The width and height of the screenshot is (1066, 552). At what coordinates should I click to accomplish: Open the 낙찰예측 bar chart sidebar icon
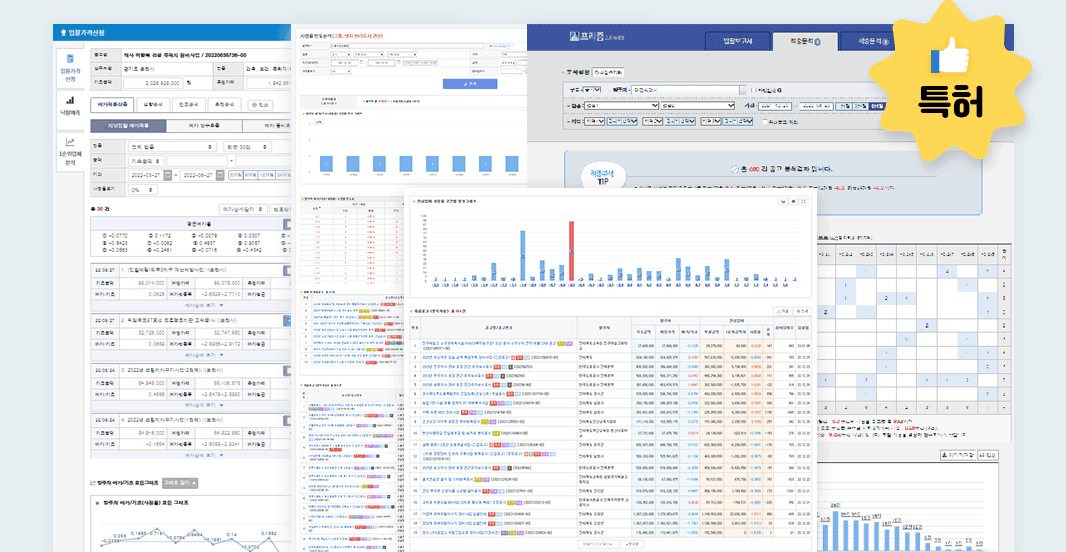coord(70,109)
